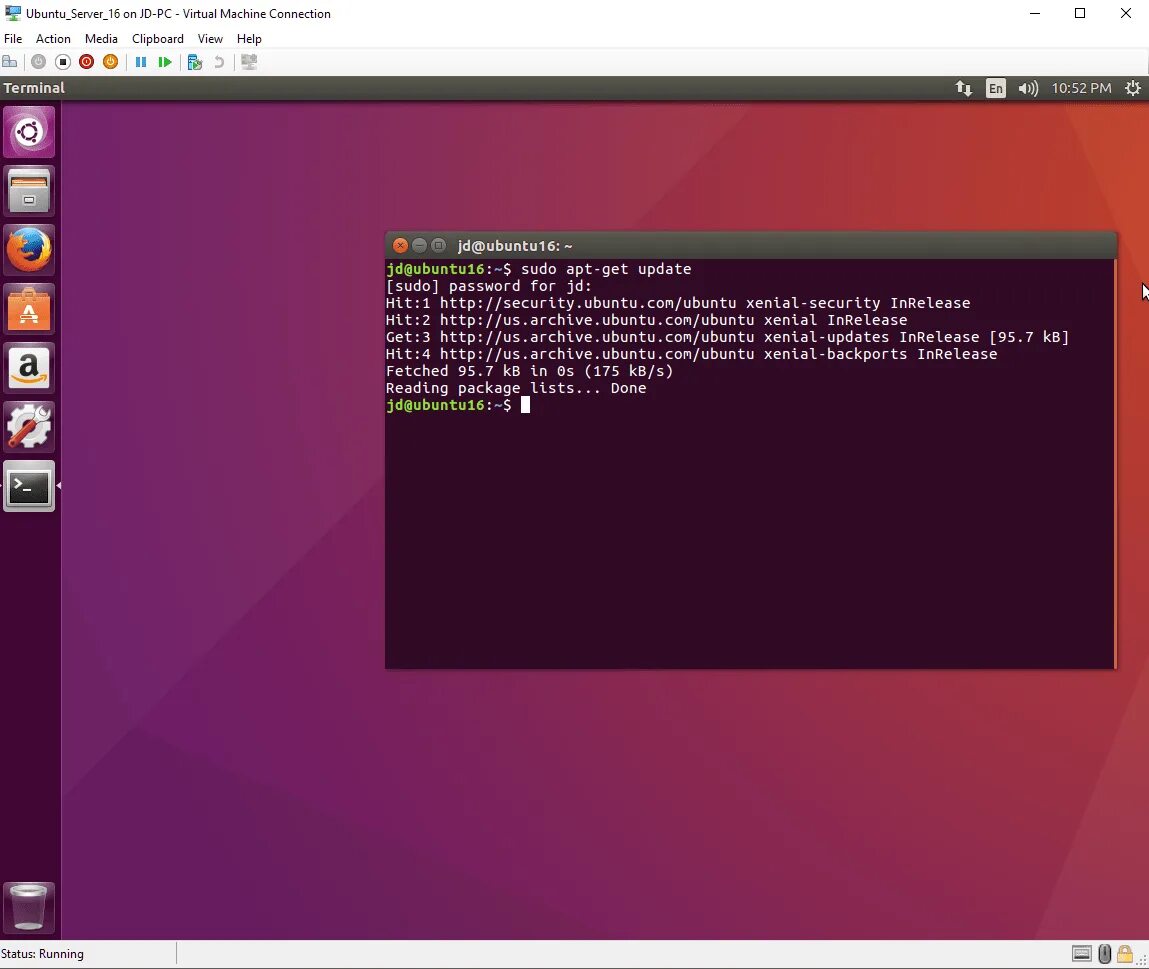Click the 'Status: Running' status bar text
Image resolution: width=1149 pixels, height=969 pixels.
43,954
